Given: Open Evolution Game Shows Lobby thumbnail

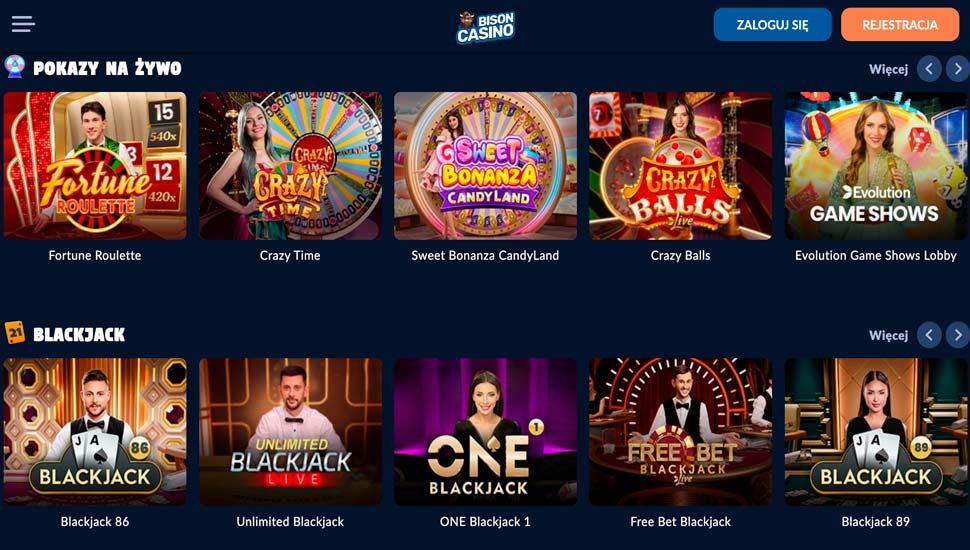Looking at the screenshot, I should coord(876,166).
